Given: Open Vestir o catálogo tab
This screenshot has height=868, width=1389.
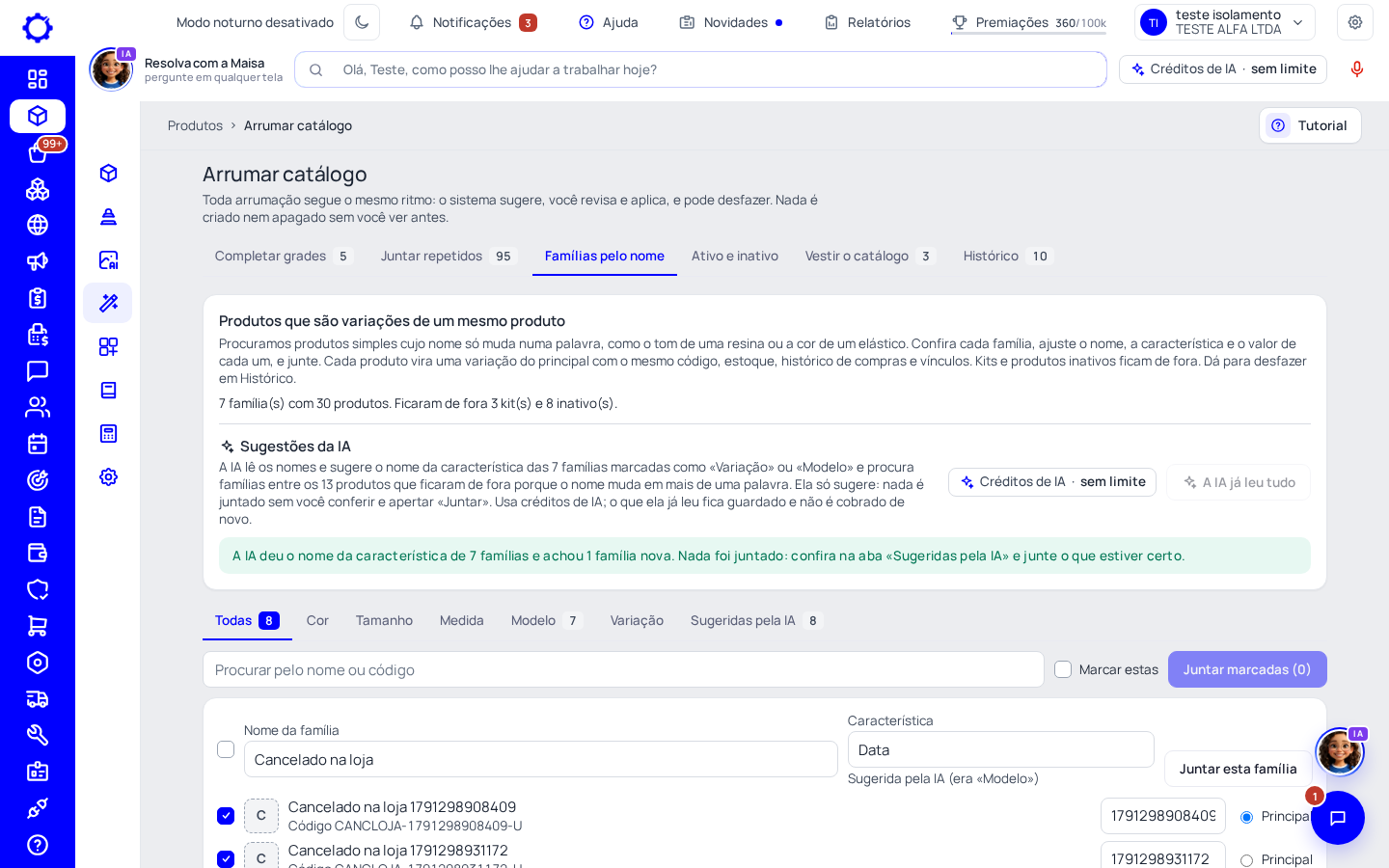Looking at the screenshot, I should coord(869,256).
